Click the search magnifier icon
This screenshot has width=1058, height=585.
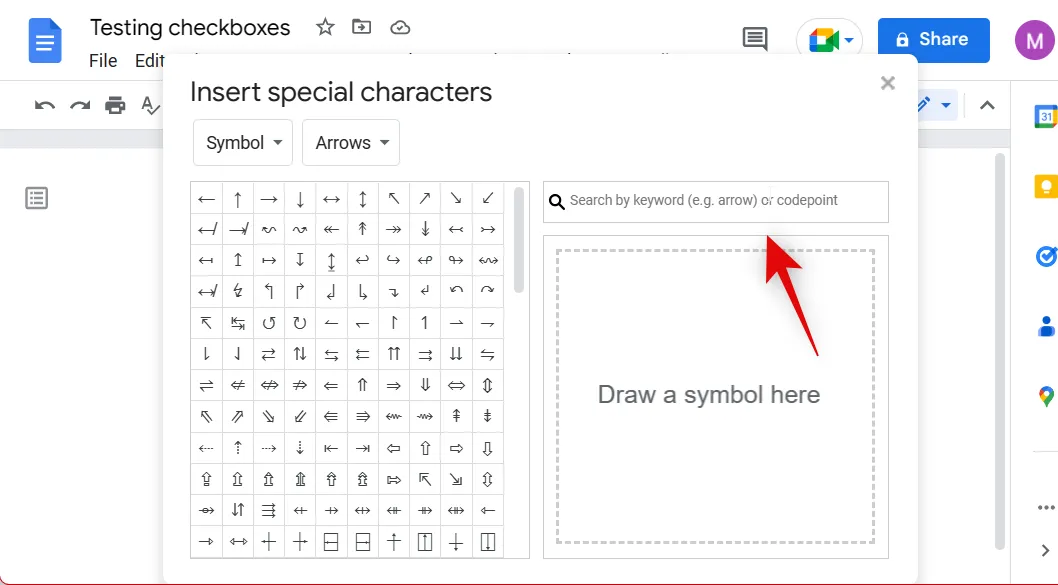coord(557,202)
